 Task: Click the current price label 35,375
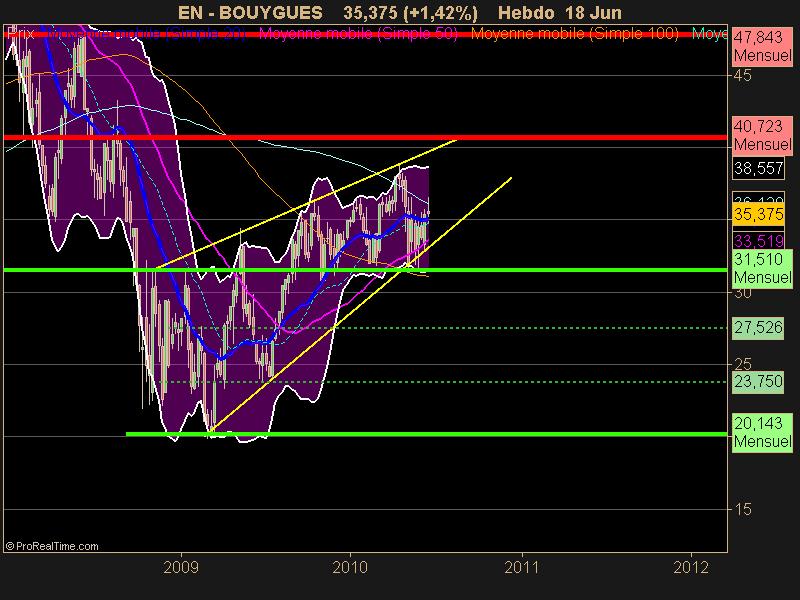(759, 214)
